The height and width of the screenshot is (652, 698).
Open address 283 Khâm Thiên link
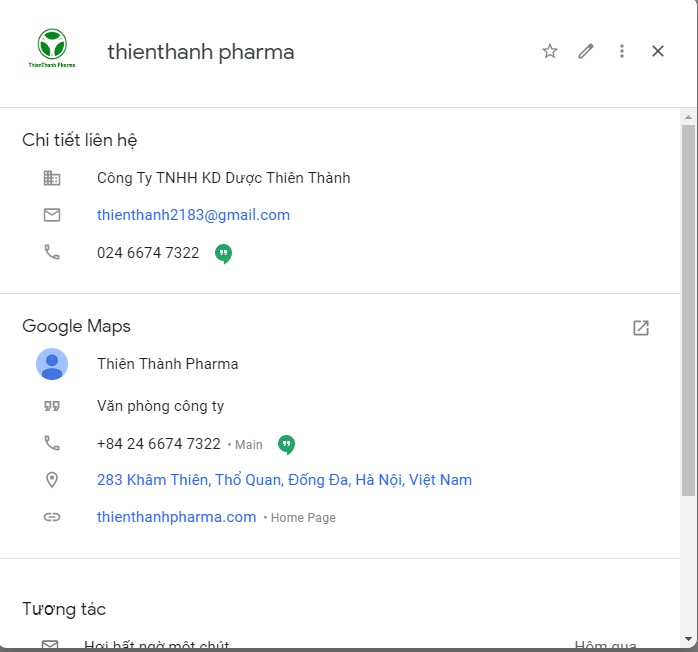284,480
